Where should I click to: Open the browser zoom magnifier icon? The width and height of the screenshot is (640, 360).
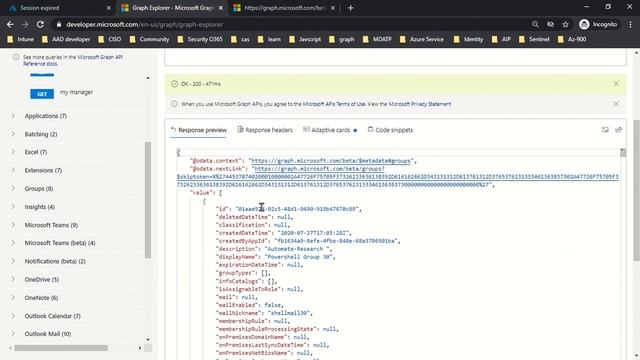(x=535, y=24)
